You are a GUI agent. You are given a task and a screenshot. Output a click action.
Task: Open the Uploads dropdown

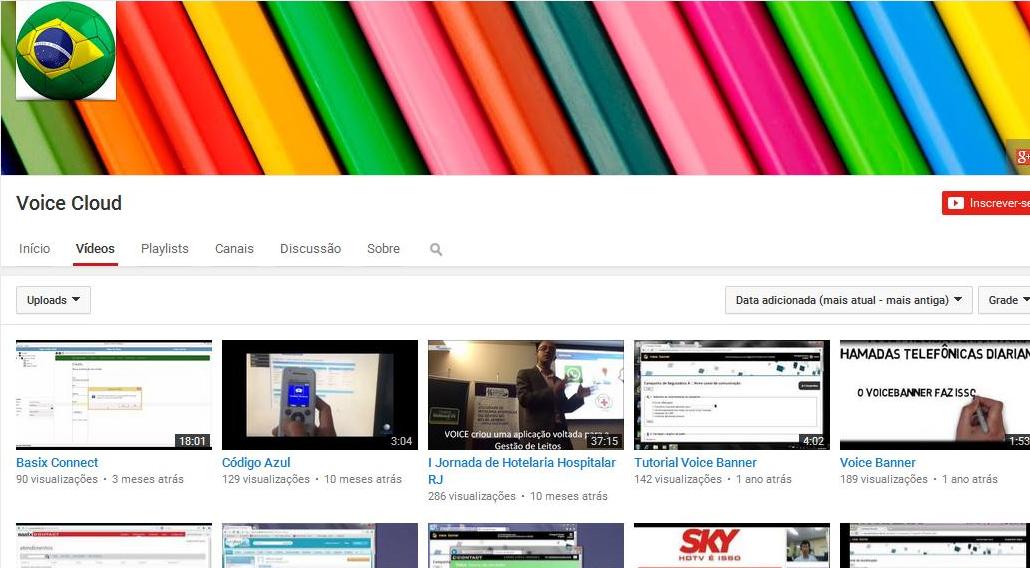point(53,300)
